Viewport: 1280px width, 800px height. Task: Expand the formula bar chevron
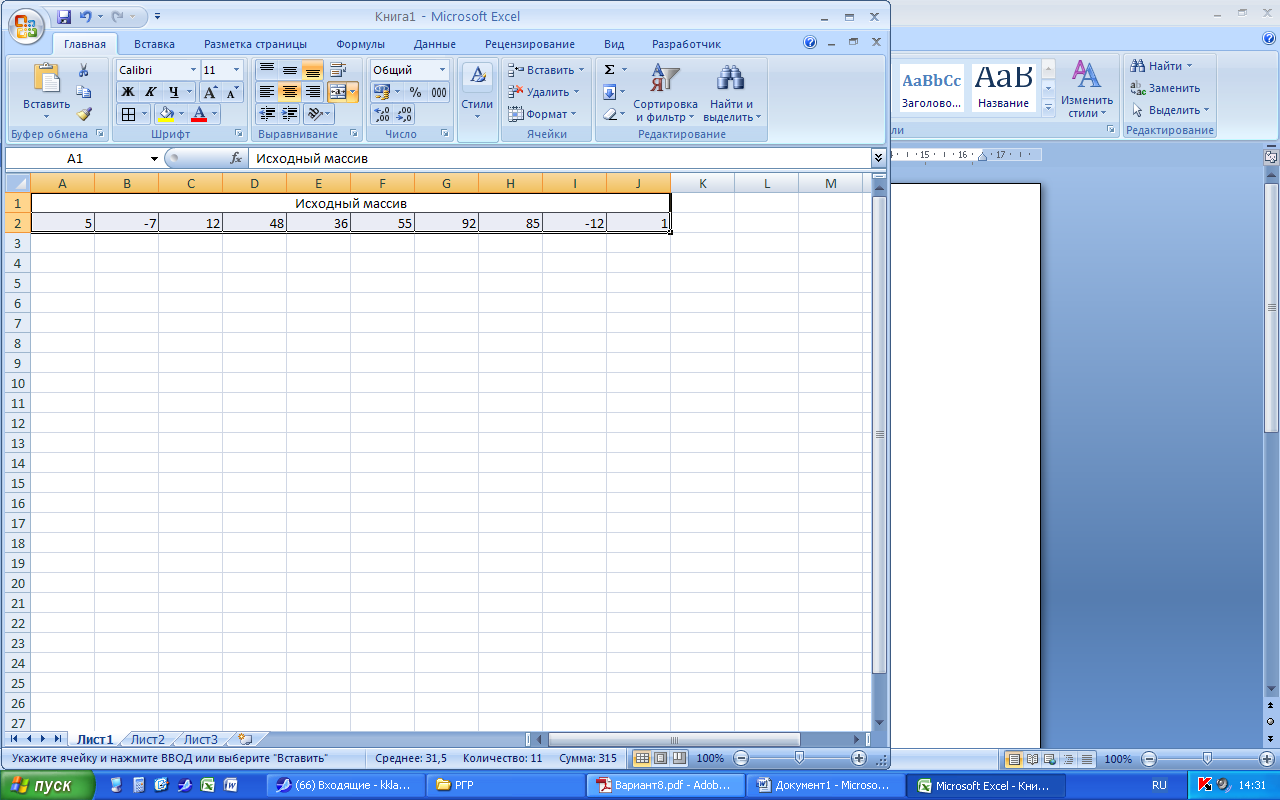click(878, 158)
